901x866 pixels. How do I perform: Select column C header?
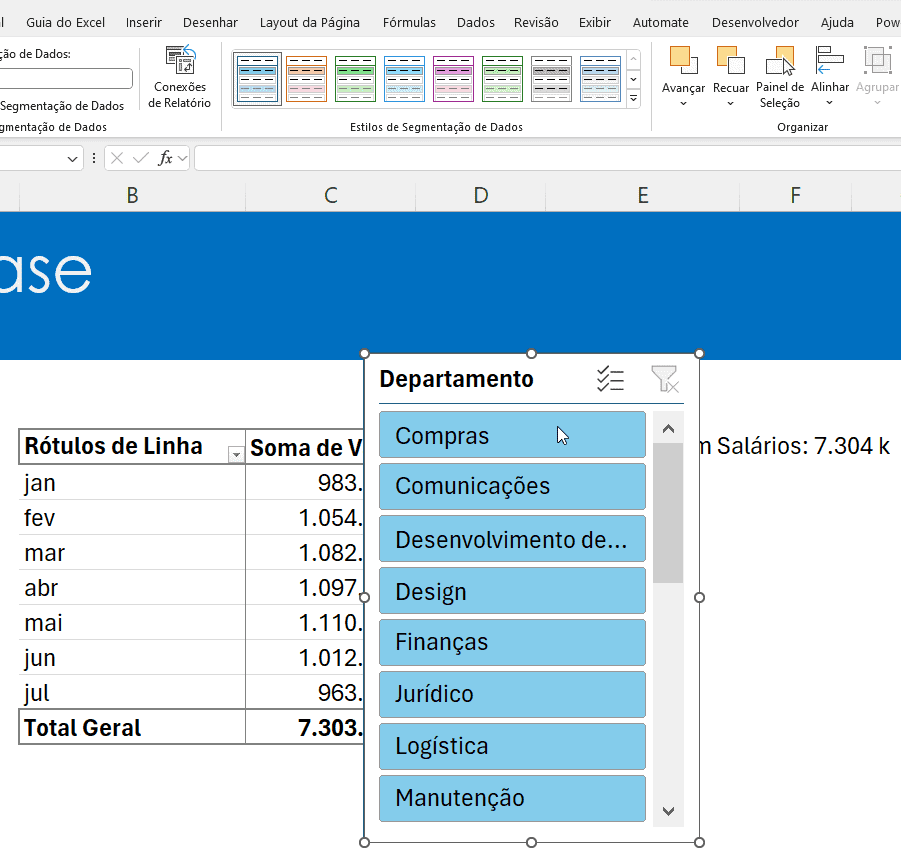coord(330,196)
